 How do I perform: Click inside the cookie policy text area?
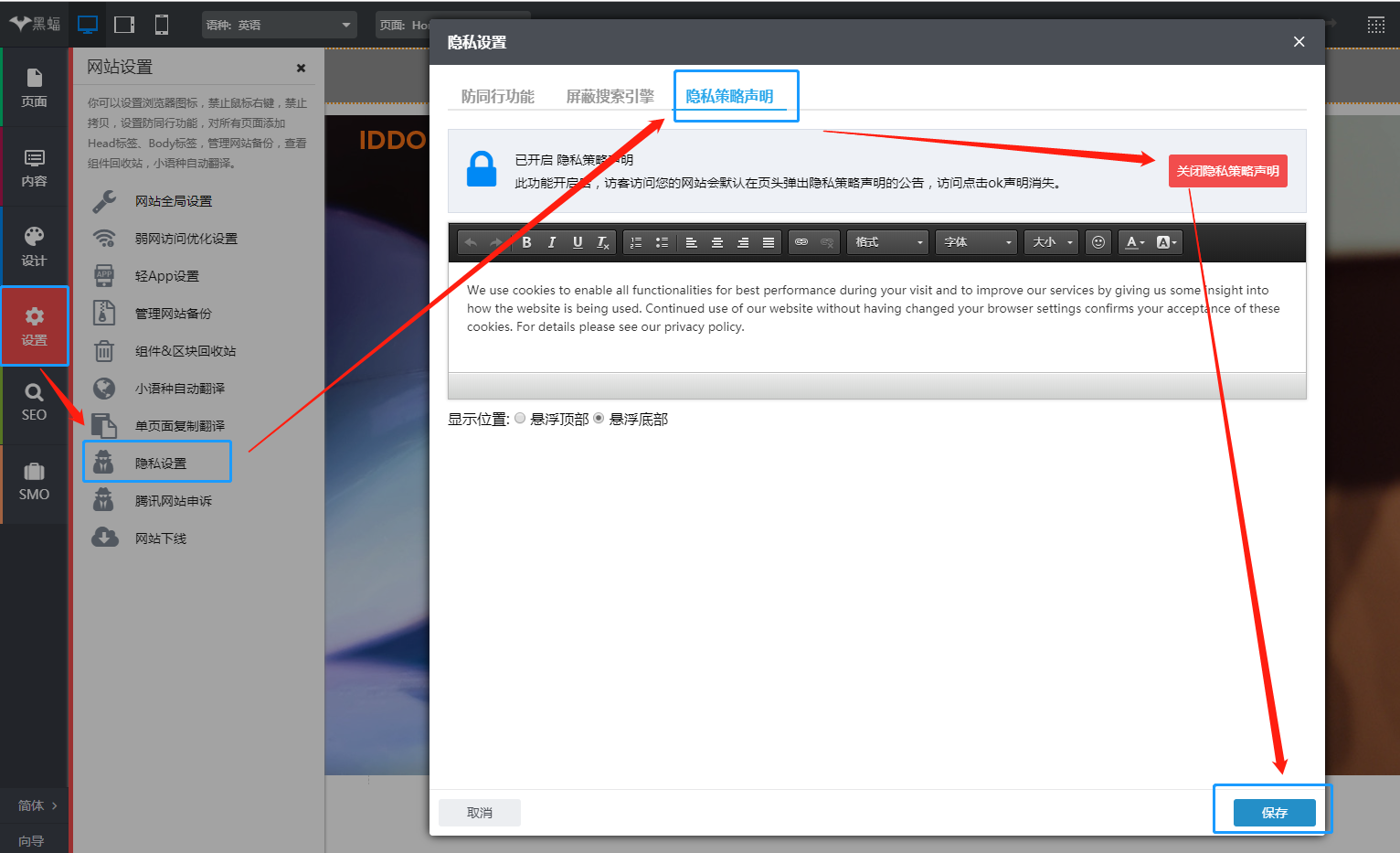(x=876, y=315)
